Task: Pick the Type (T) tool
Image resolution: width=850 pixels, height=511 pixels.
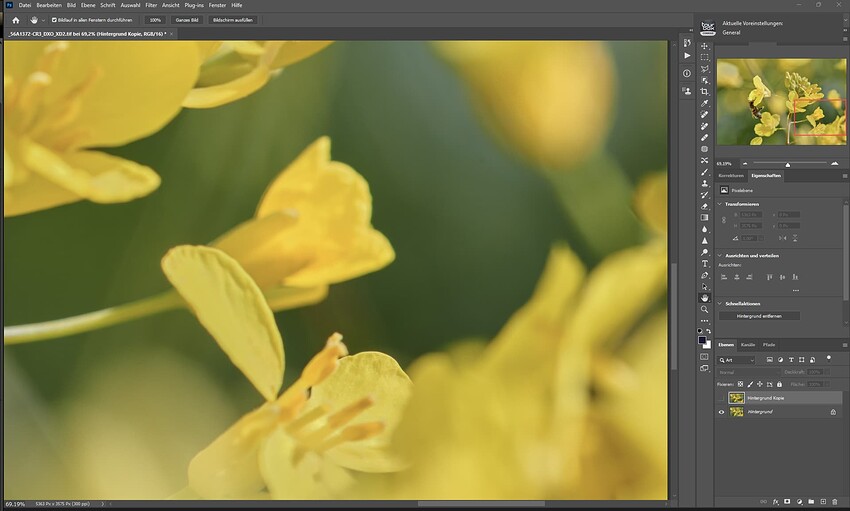Action: (705, 264)
